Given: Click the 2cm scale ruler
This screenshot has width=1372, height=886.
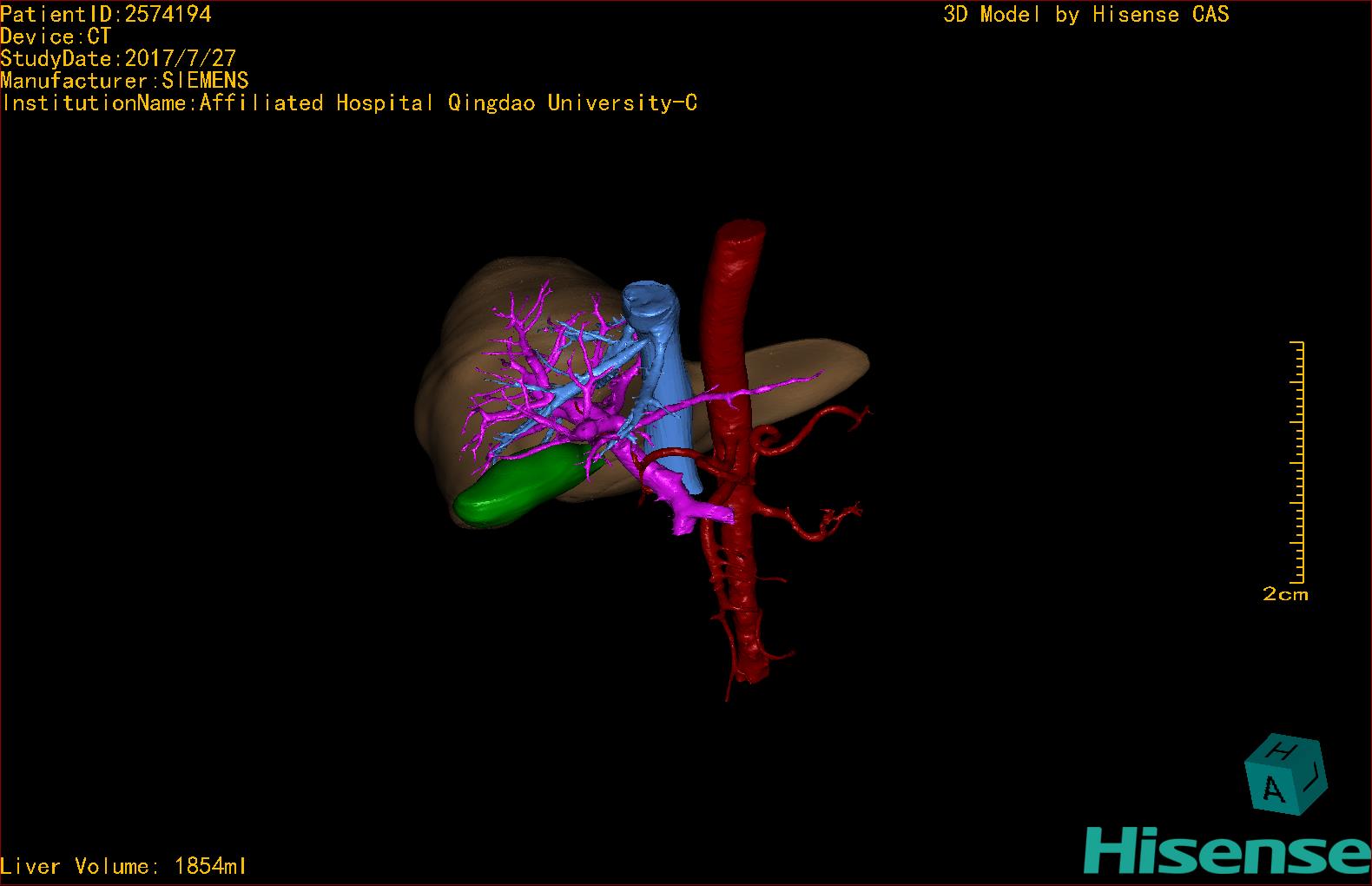Looking at the screenshot, I should (x=1296, y=462).
